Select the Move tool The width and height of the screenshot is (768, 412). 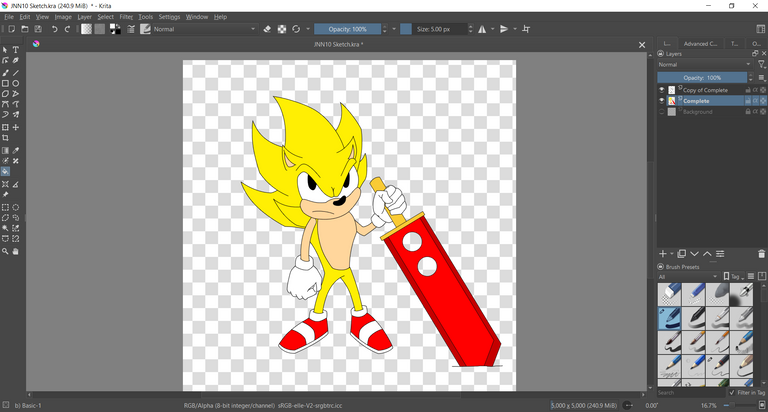click(16, 127)
